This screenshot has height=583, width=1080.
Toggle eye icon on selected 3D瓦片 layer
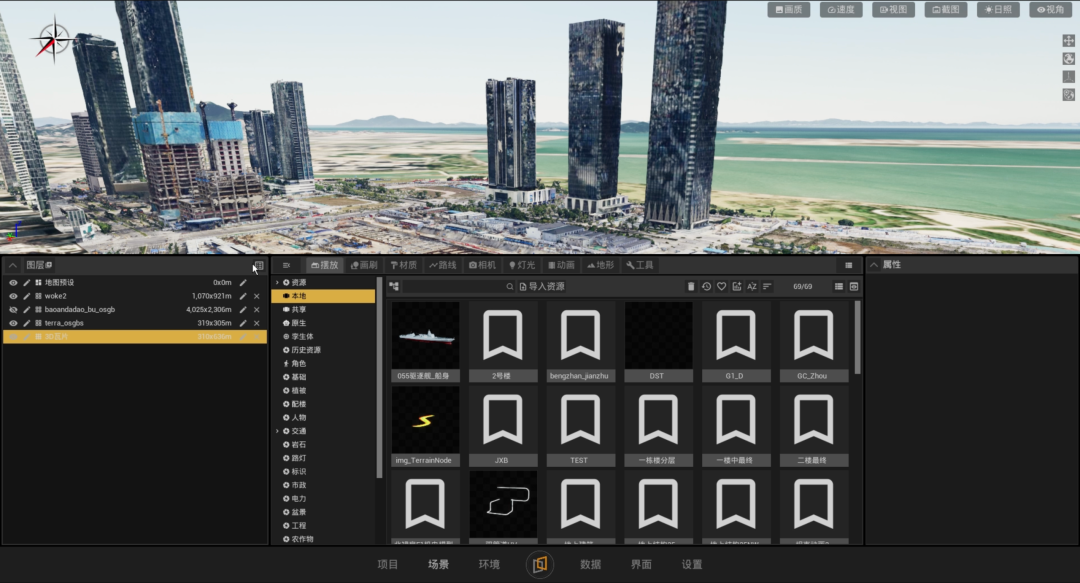point(13,336)
